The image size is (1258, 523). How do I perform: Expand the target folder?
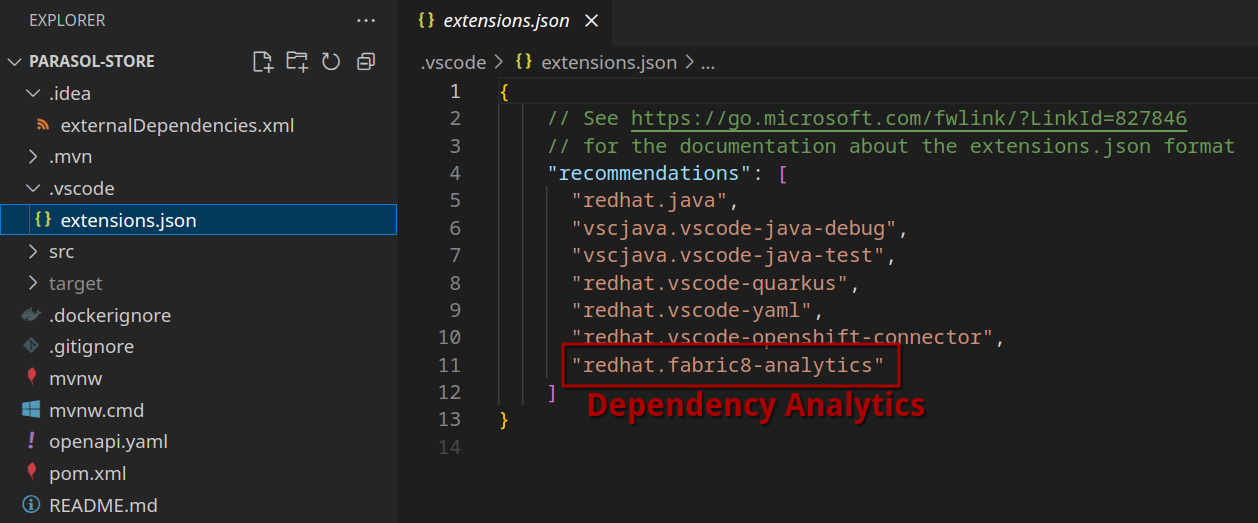pos(75,284)
